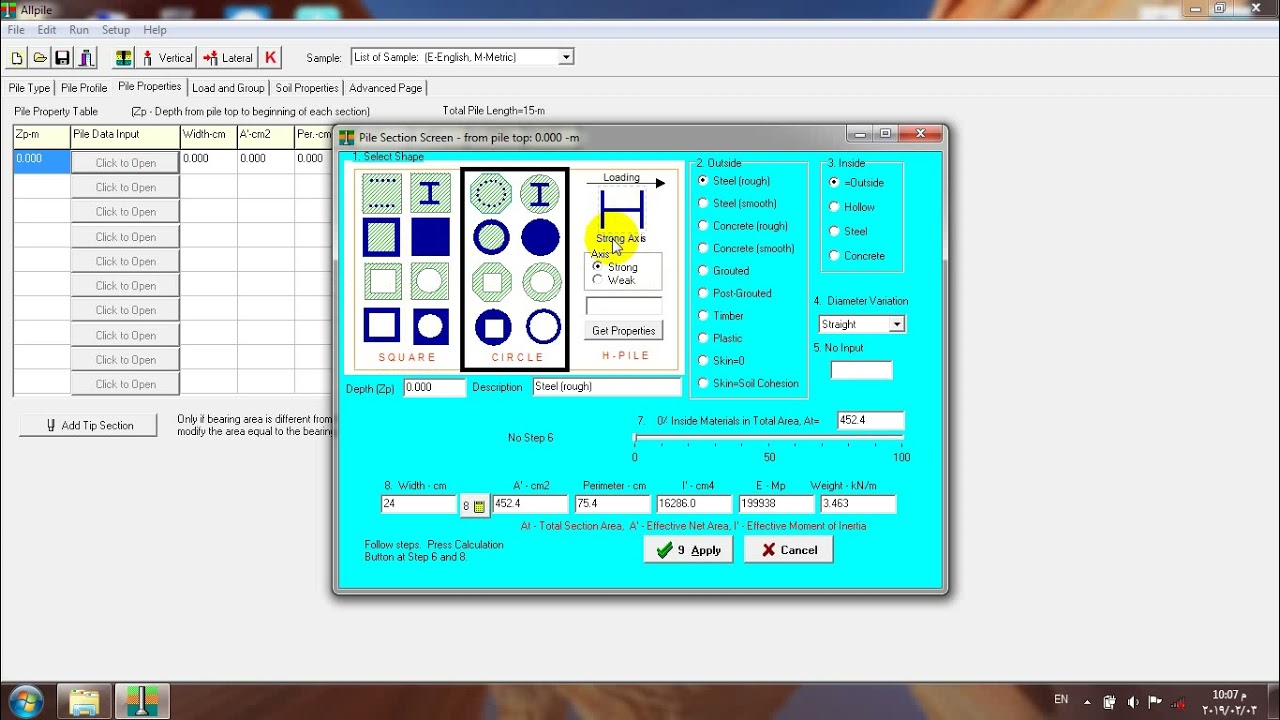Select hatched square with square hollow shape
1280x720 pixels.
(x=382, y=281)
